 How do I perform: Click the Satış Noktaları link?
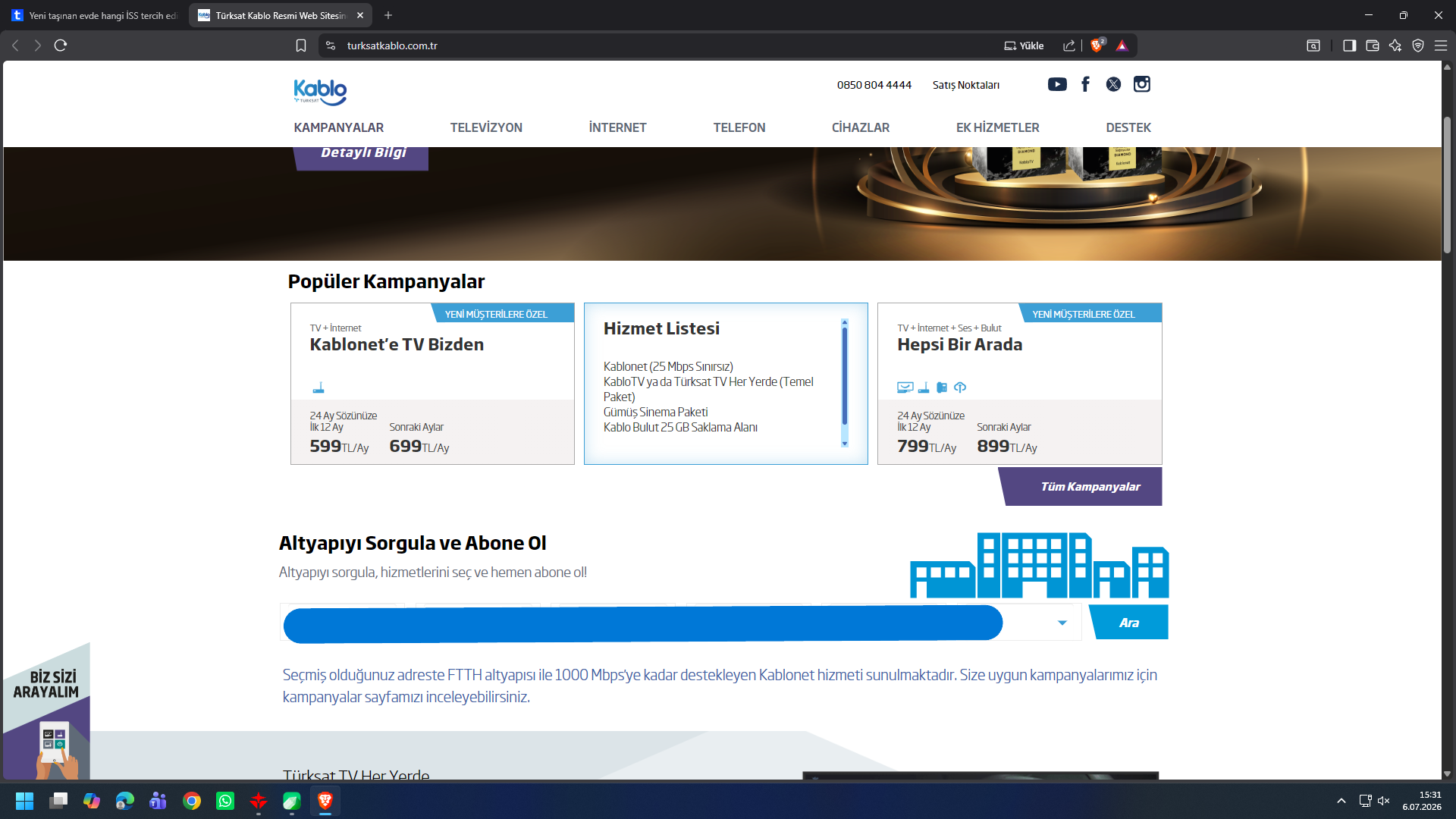click(x=965, y=85)
